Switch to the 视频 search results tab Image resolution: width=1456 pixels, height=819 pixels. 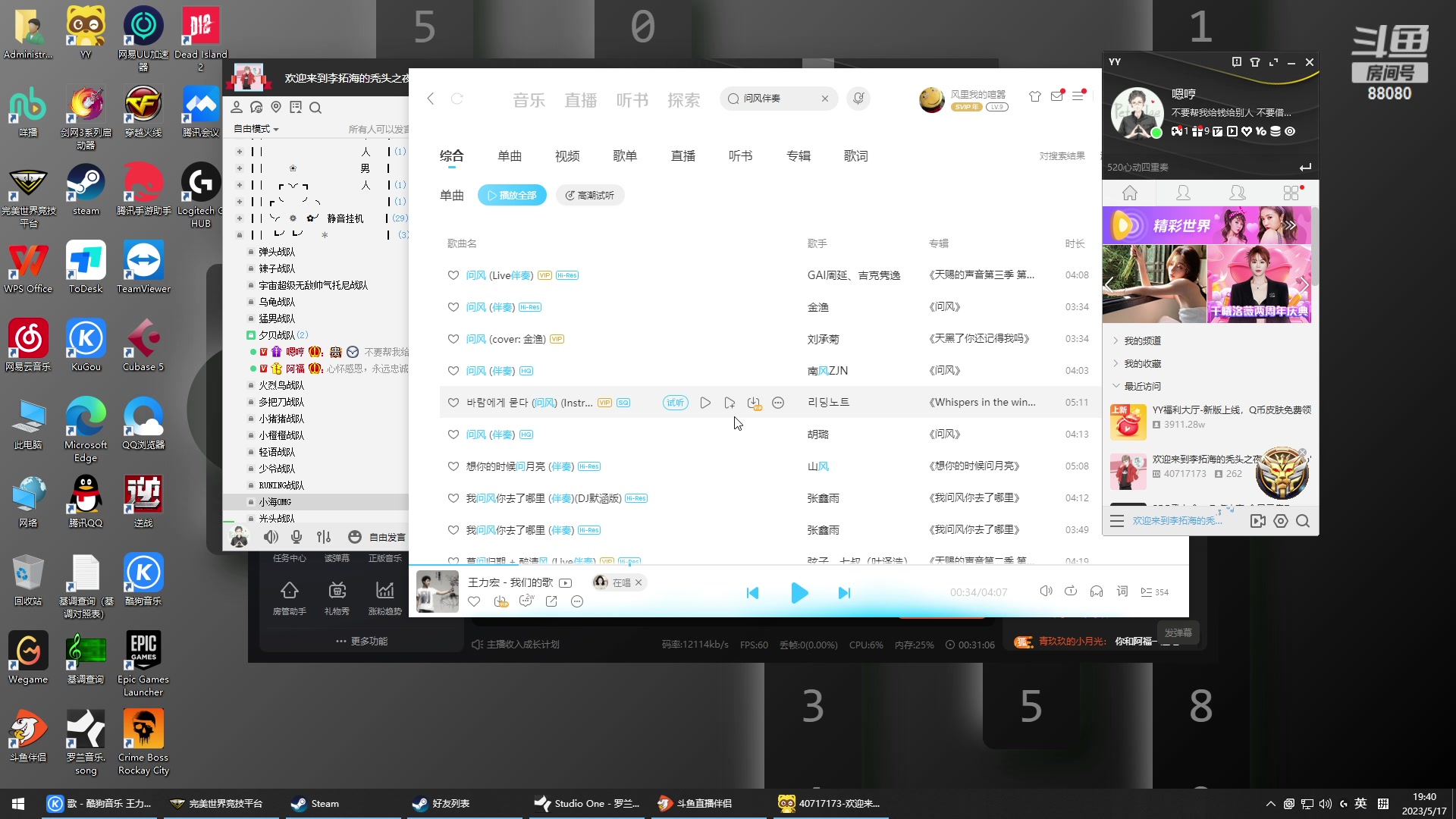pyautogui.click(x=567, y=155)
